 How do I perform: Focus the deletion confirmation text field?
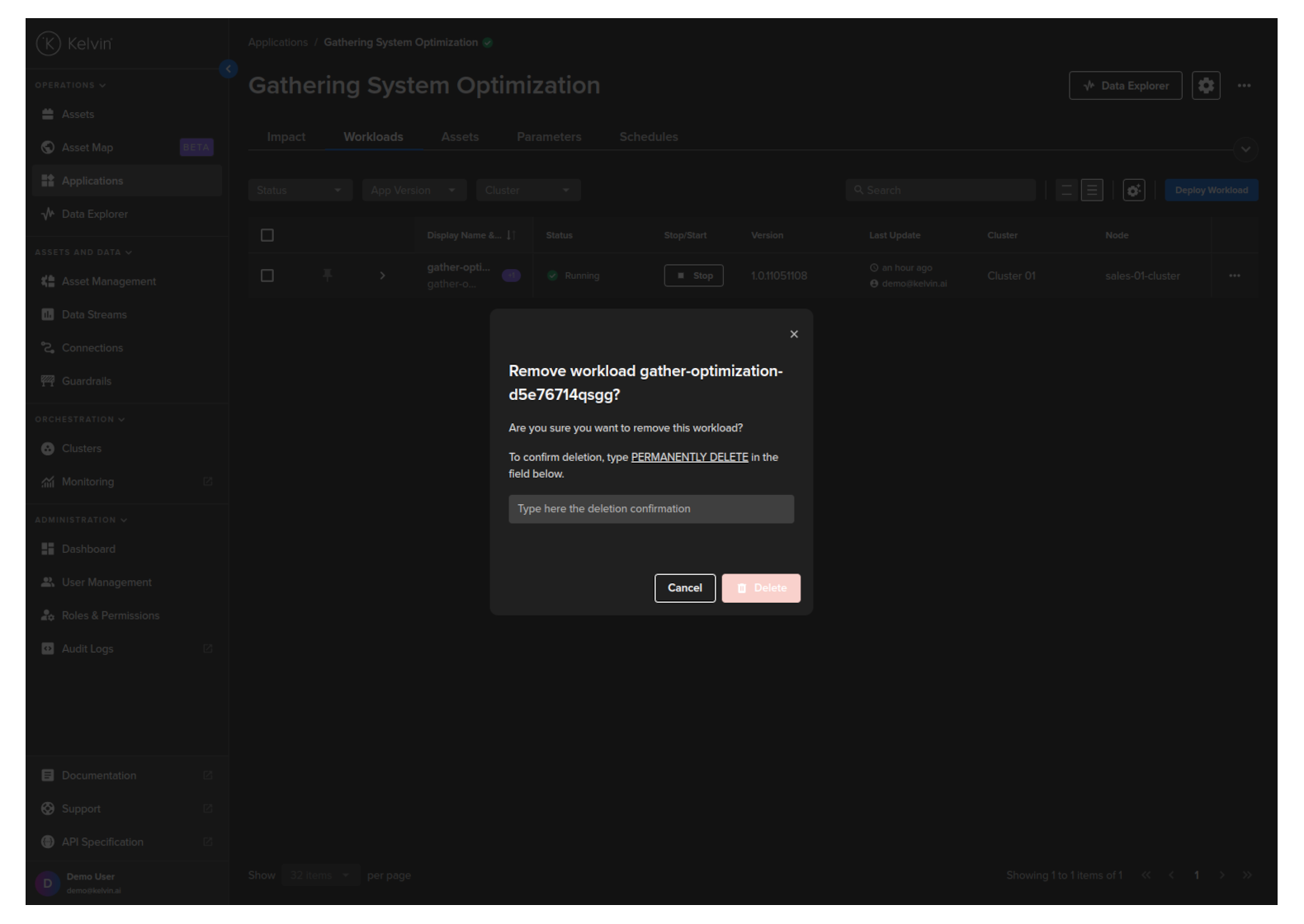pos(651,509)
